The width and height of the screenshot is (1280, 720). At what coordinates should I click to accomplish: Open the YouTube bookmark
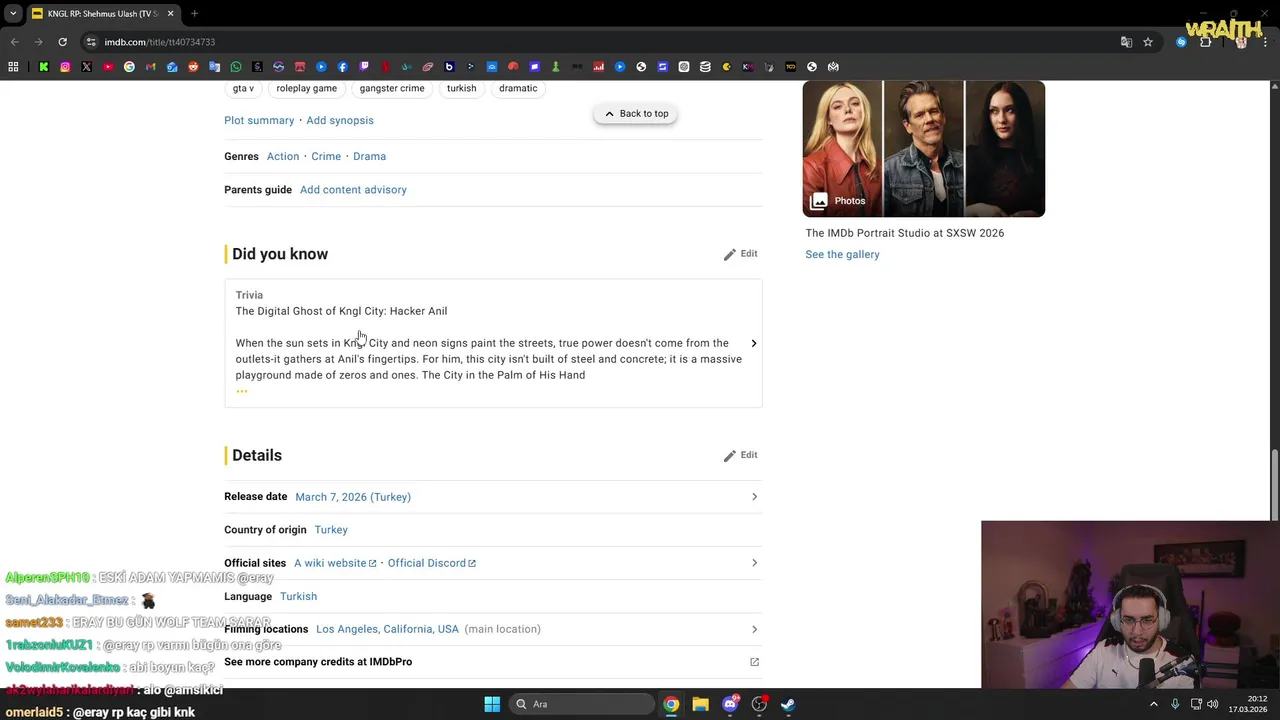click(108, 67)
